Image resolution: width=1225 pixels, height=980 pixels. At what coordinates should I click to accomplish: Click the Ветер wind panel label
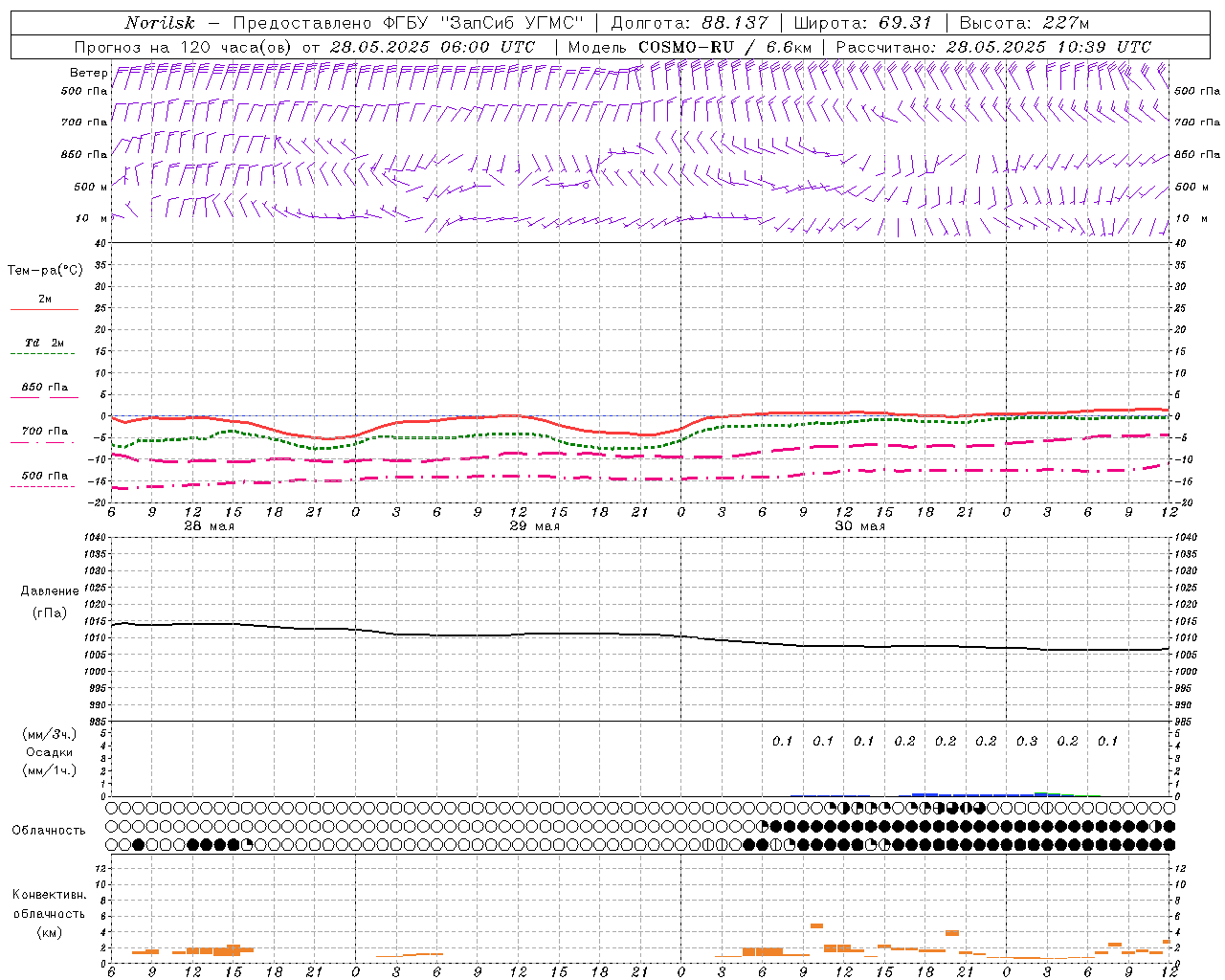pyautogui.click(x=88, y=73)
